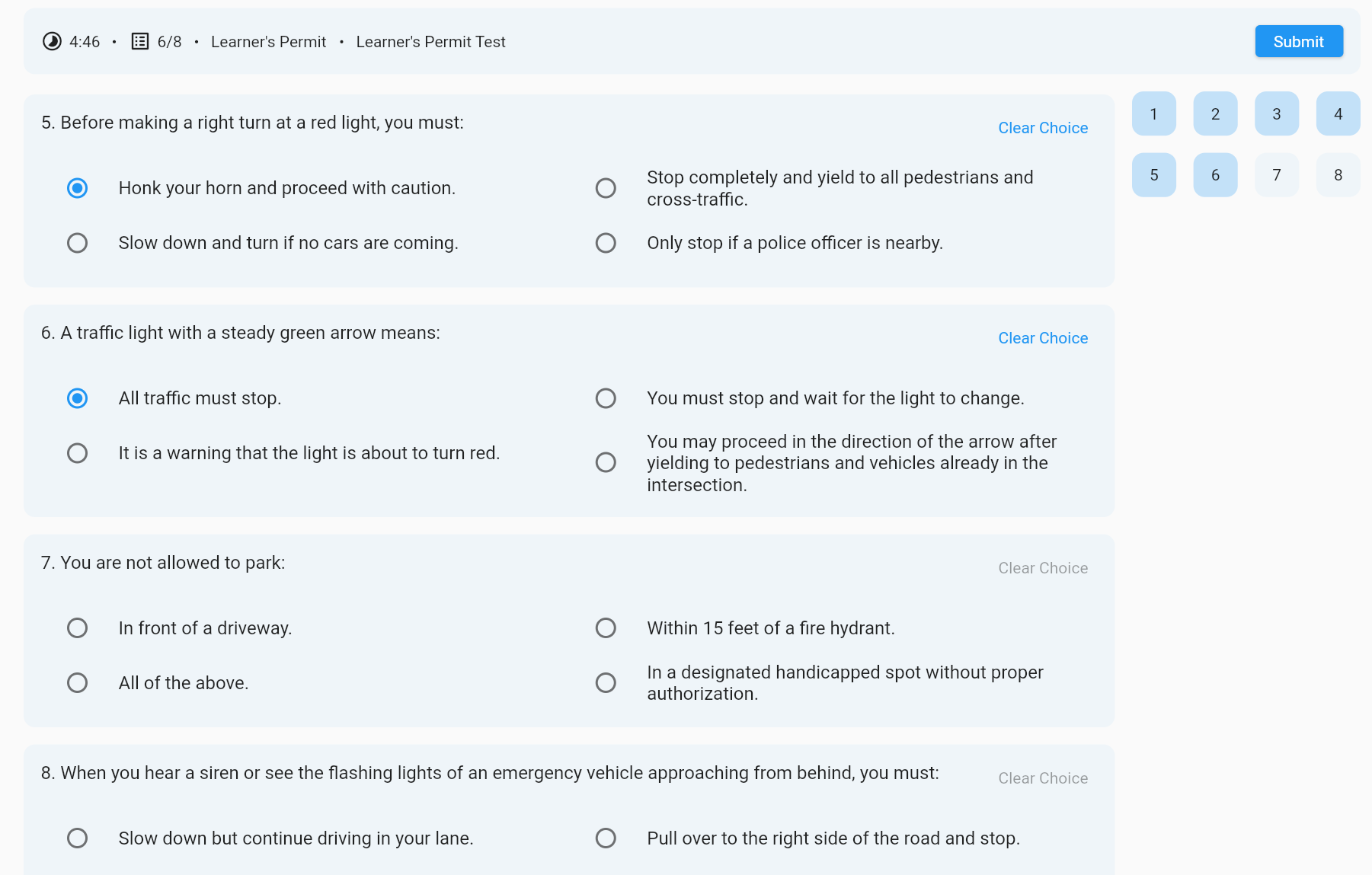Select 'Within 15 feet of a fire hydrant'
This screenshot has height=875, width=1372.
point(606,628)
